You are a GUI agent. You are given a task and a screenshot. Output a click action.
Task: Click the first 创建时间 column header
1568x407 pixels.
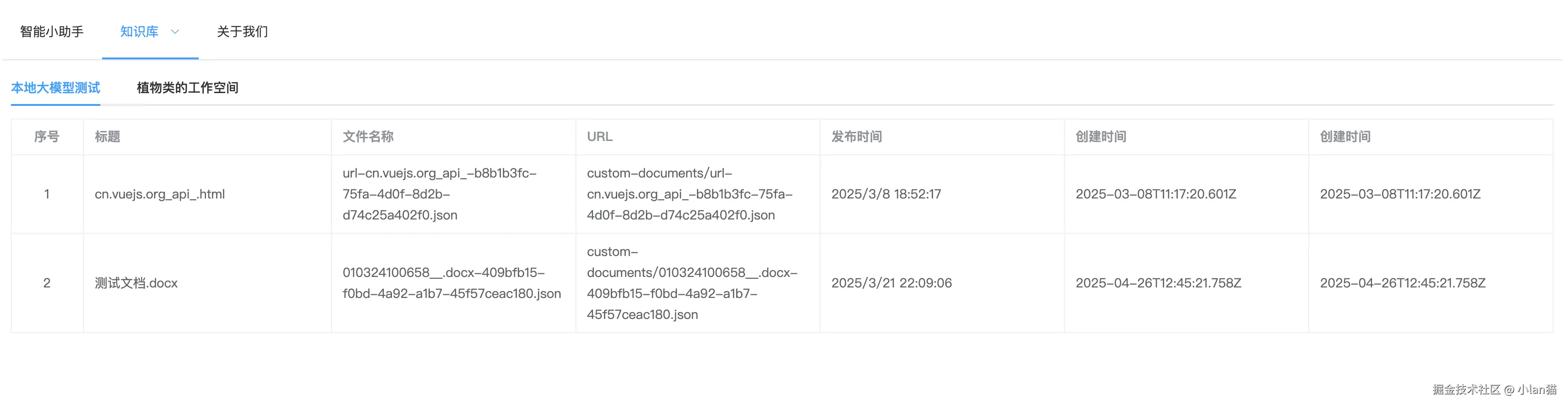pos(1100,136)
